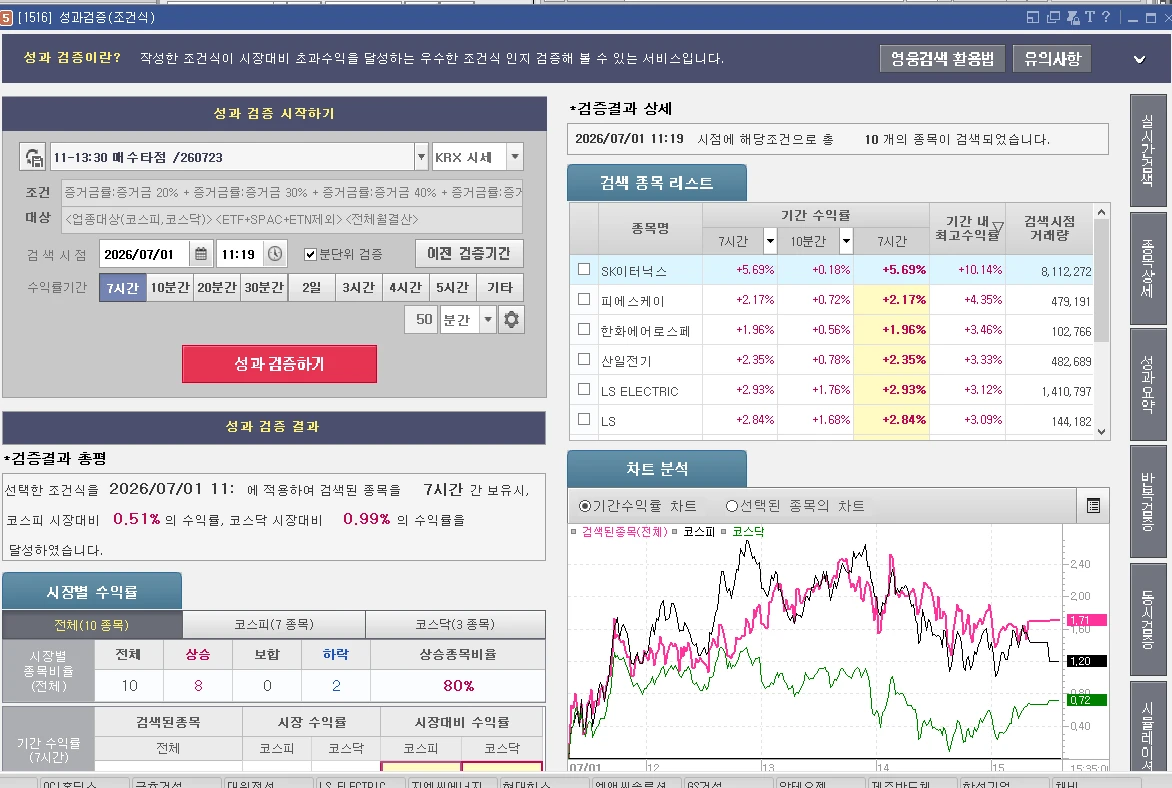Open the 10분간 column dropdown

pyautogui.click(x=845, y=241)
